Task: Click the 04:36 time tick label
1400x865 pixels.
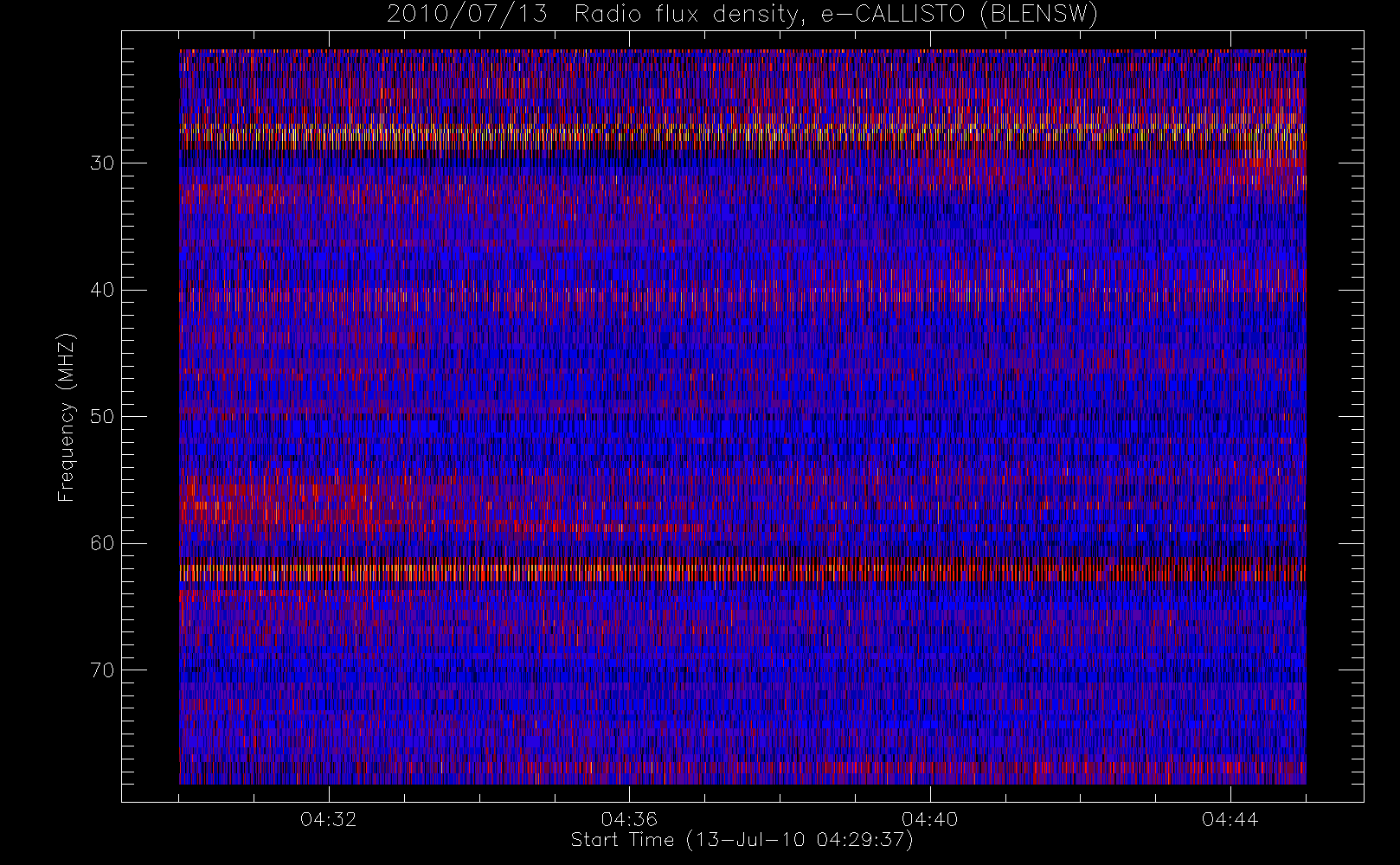Action: pyautogui.click(x=629, y=819)
